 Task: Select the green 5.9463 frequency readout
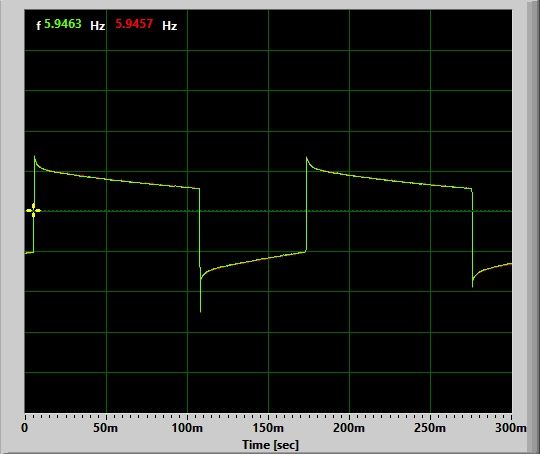pos(63,24)
